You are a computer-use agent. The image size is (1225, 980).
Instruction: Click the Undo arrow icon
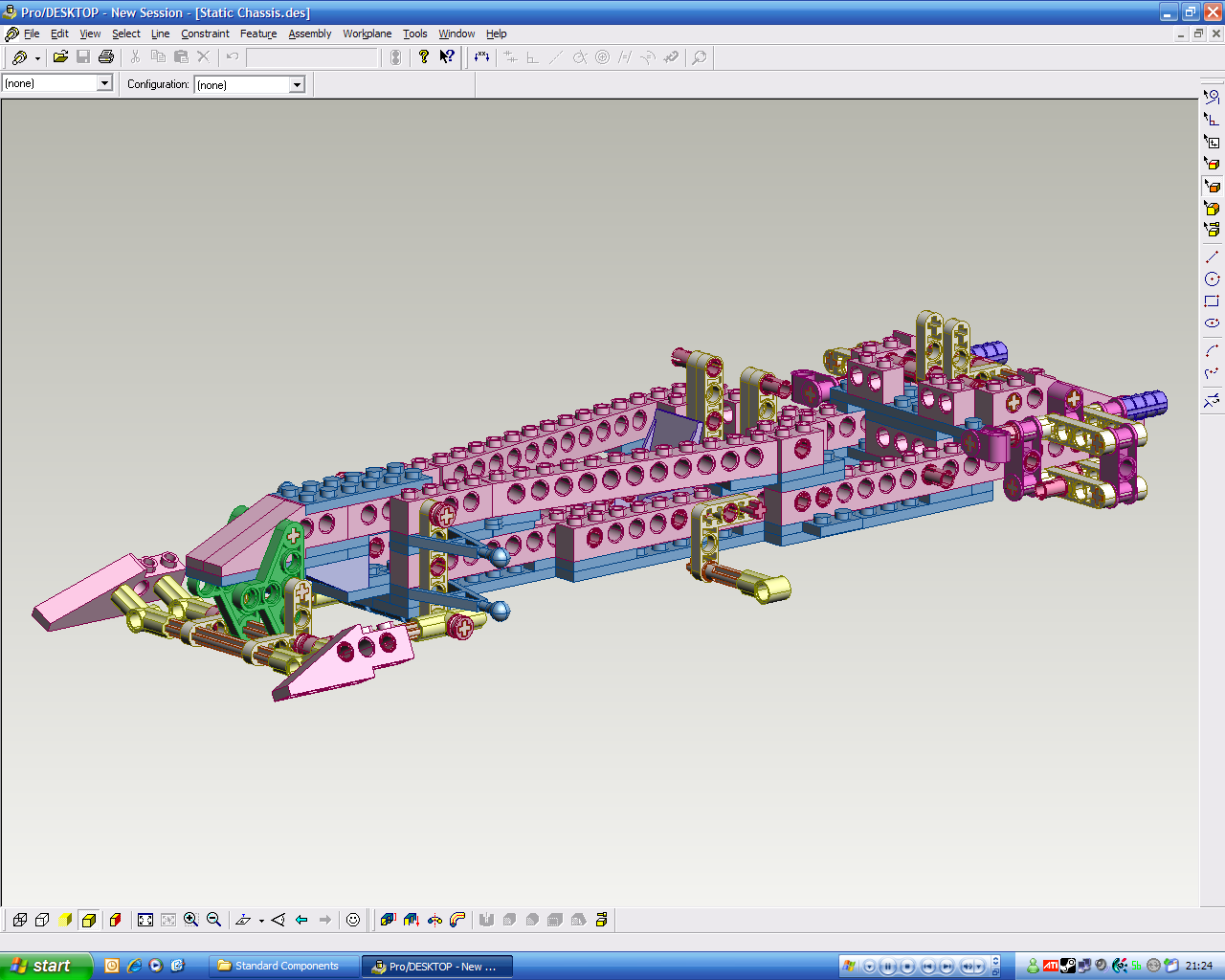(x=232, y=57)
